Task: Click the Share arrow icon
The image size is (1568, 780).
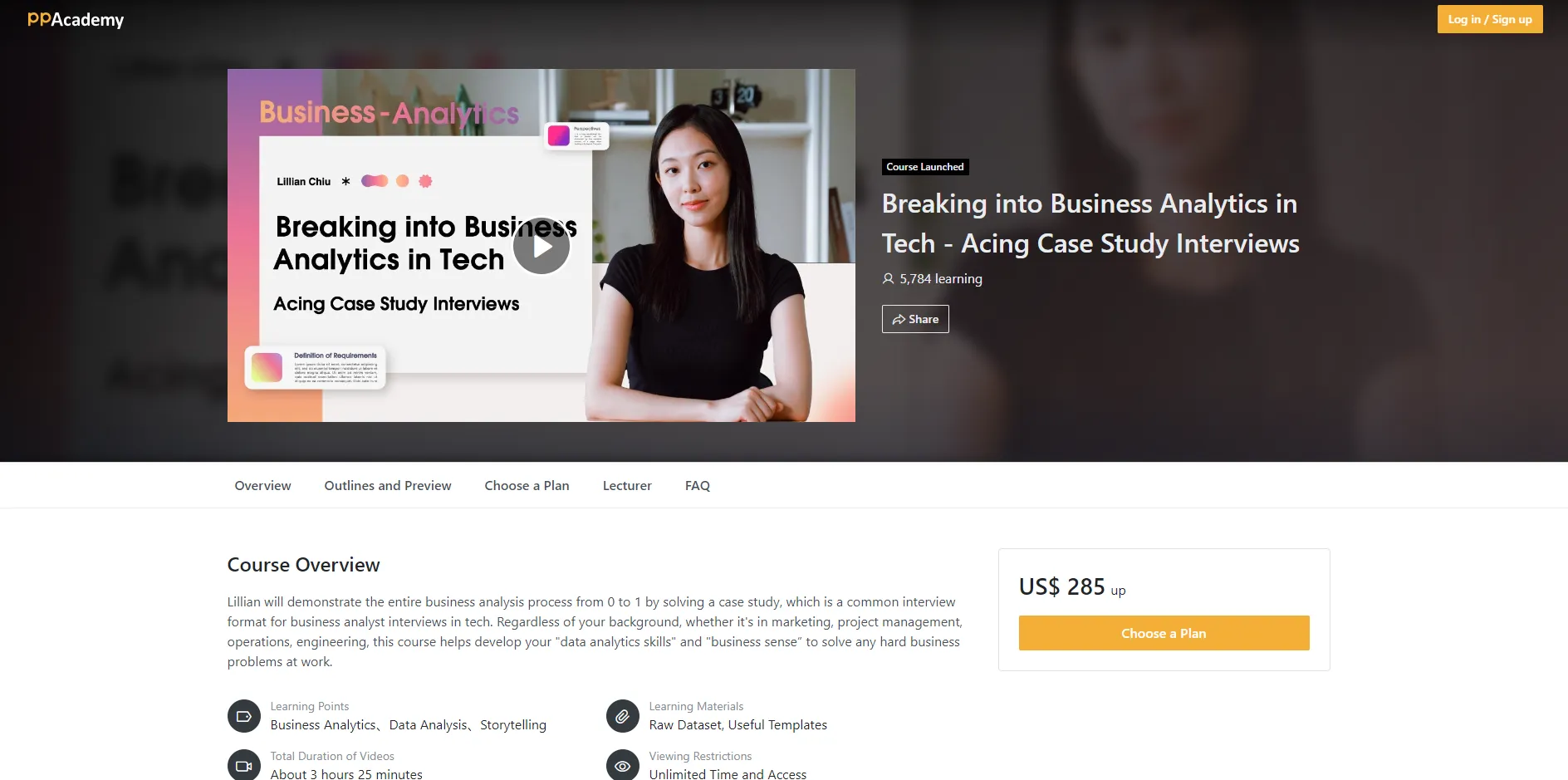Action: (x=899, y=319)
